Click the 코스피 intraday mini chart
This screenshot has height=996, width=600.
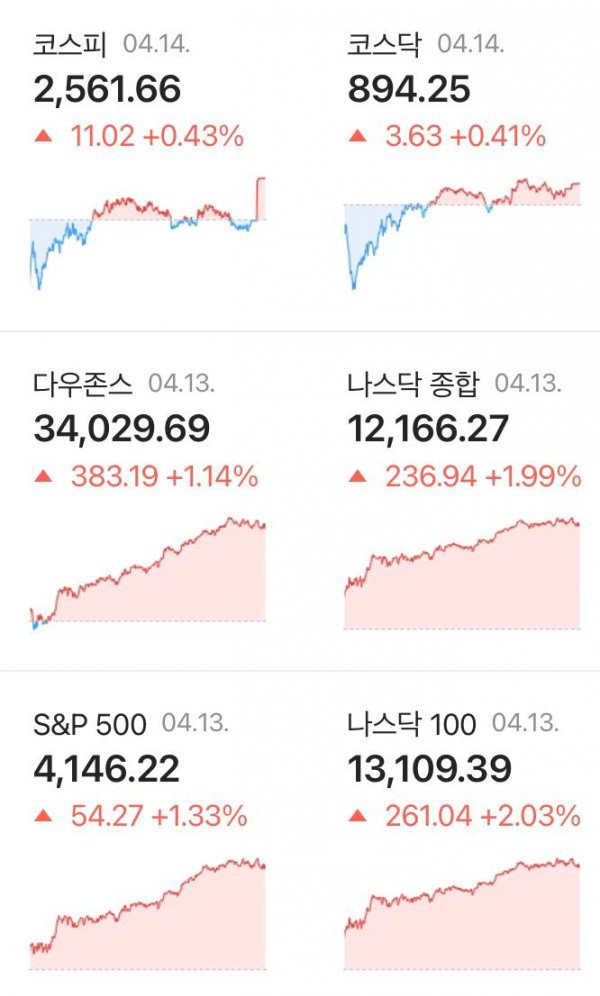(148, 233)
